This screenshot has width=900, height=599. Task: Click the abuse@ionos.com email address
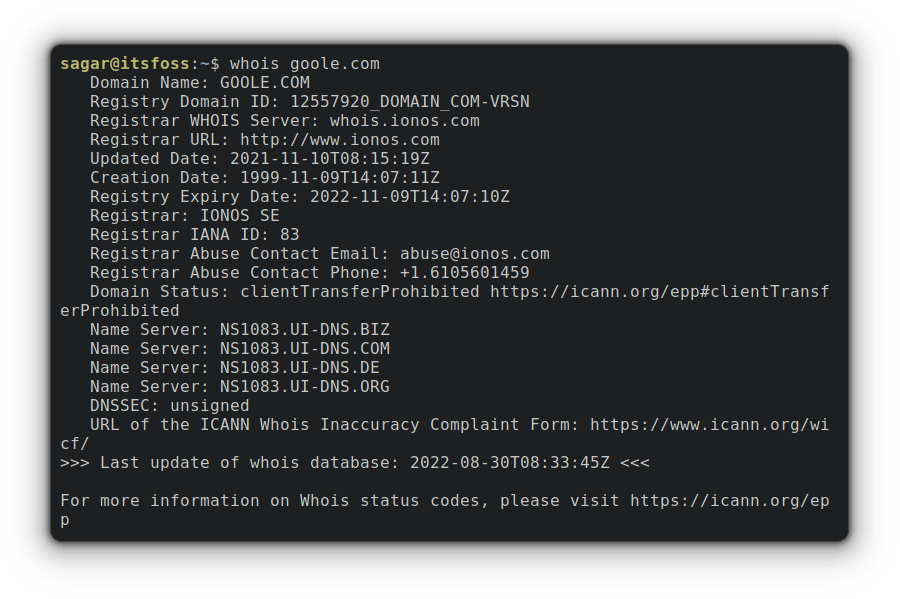tap(475, 254)
